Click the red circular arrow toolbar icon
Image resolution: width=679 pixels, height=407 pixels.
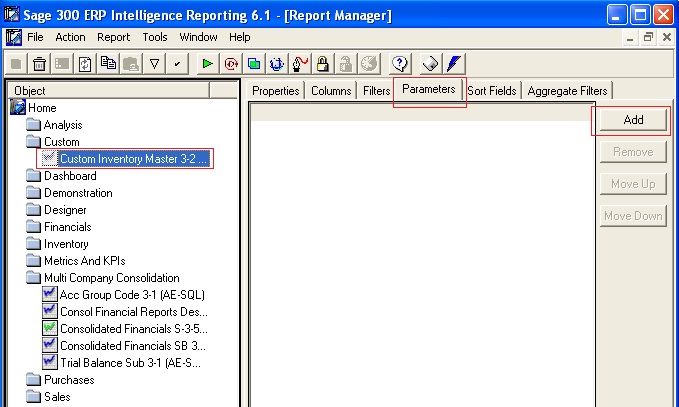coord(231,64)
